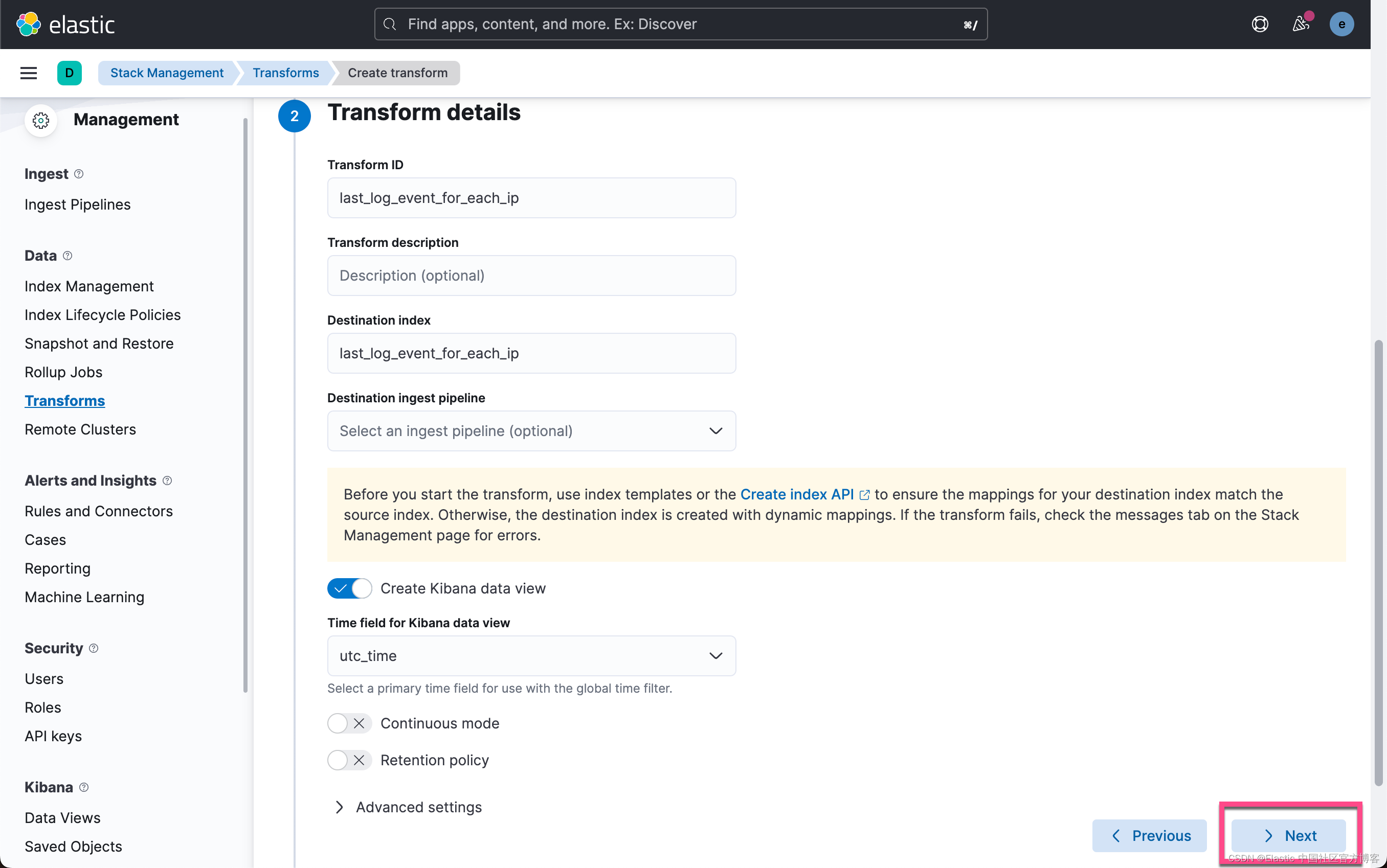Open the hamburger navigation menu
1387x868 pixels.
coord(28,73)
